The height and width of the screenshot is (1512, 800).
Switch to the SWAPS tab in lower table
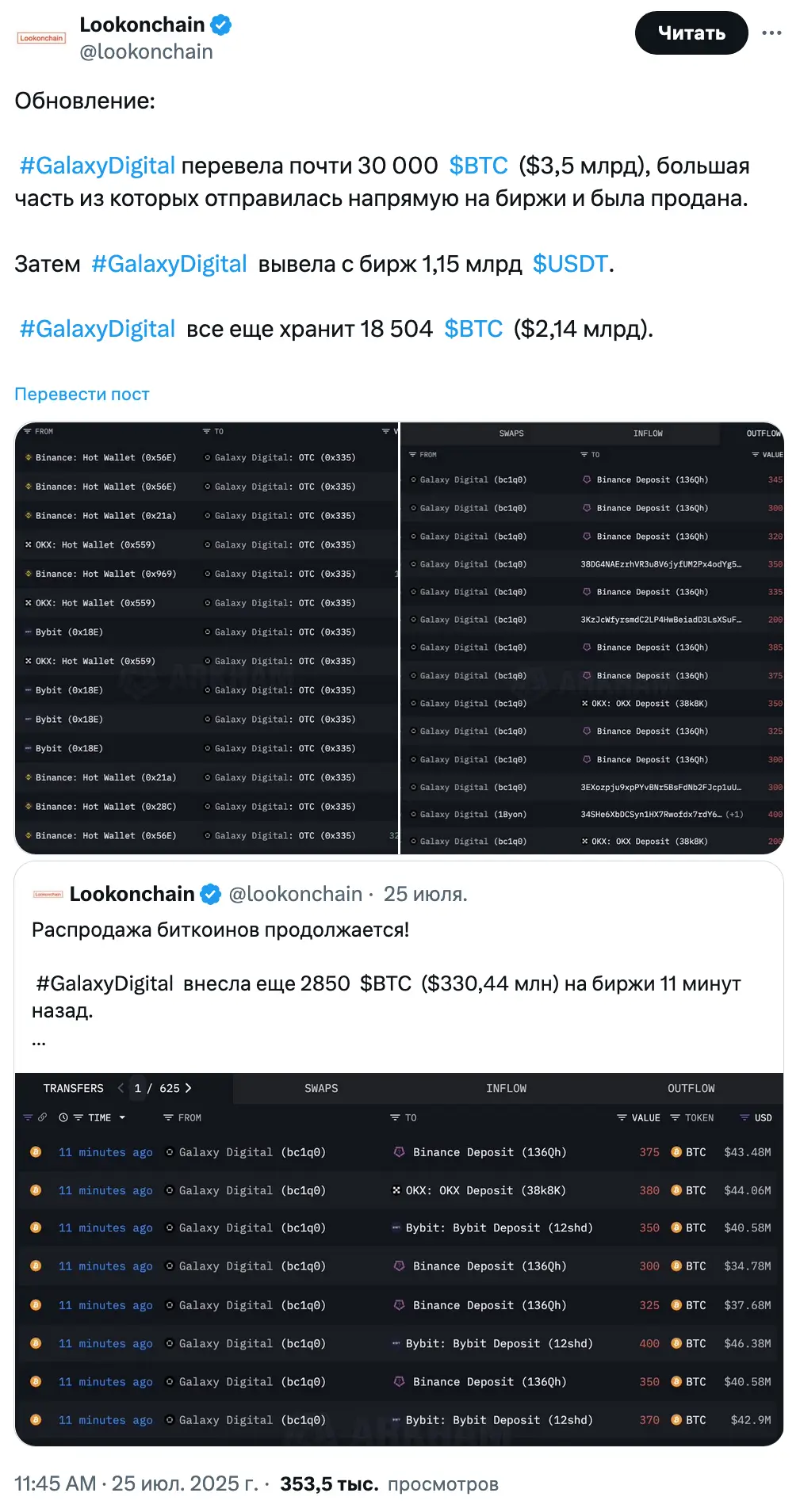[321, 1088]
